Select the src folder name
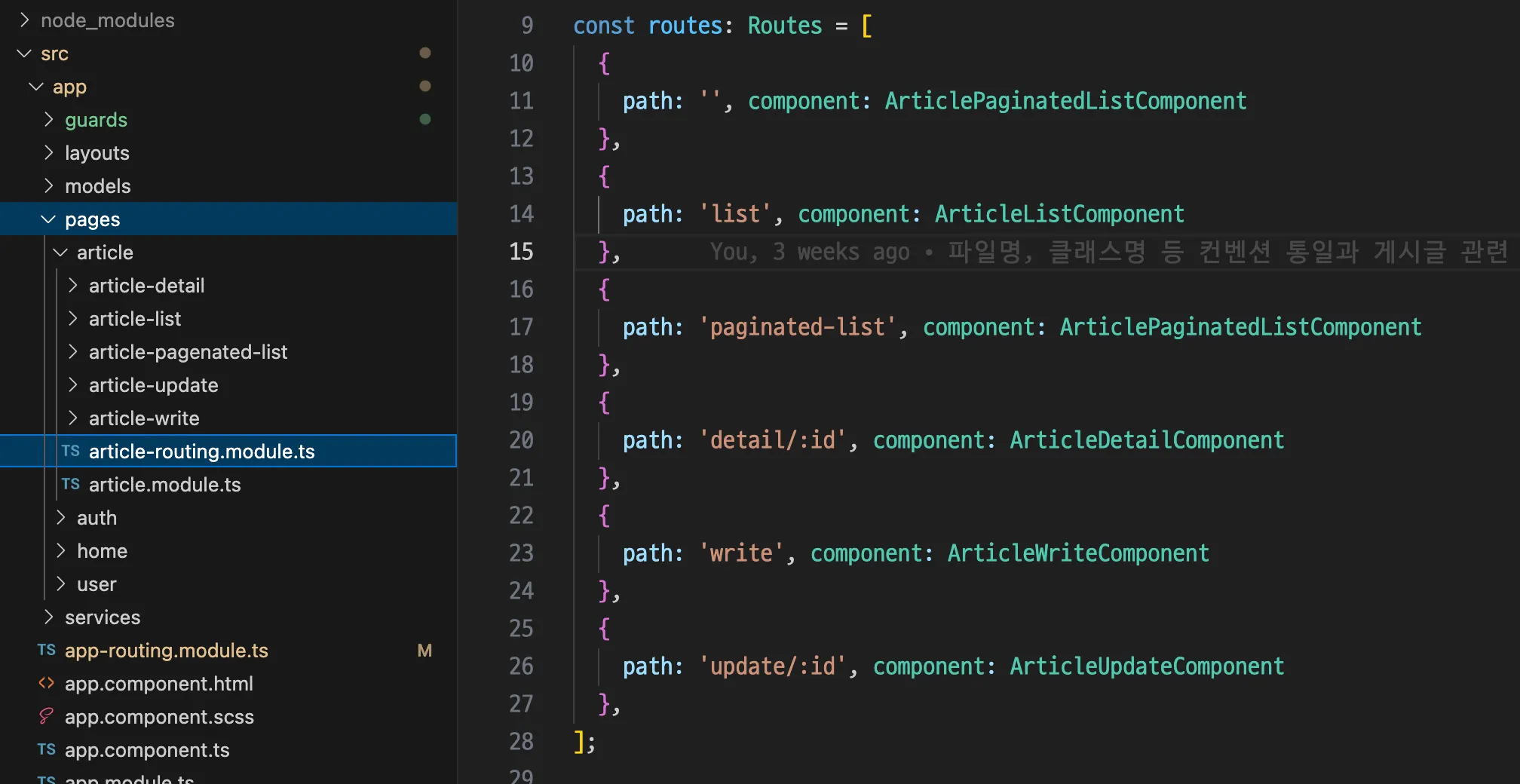This screenshot has width=1520, height=784. pos(54,54)
